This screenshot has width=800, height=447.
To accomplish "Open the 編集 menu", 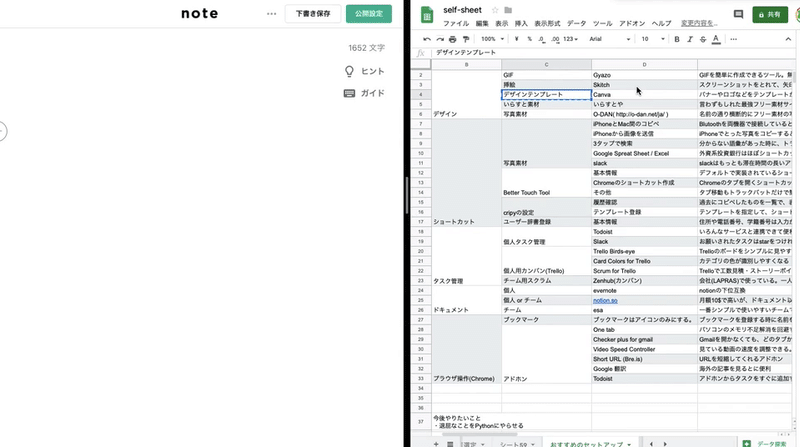I will (482, 23).
